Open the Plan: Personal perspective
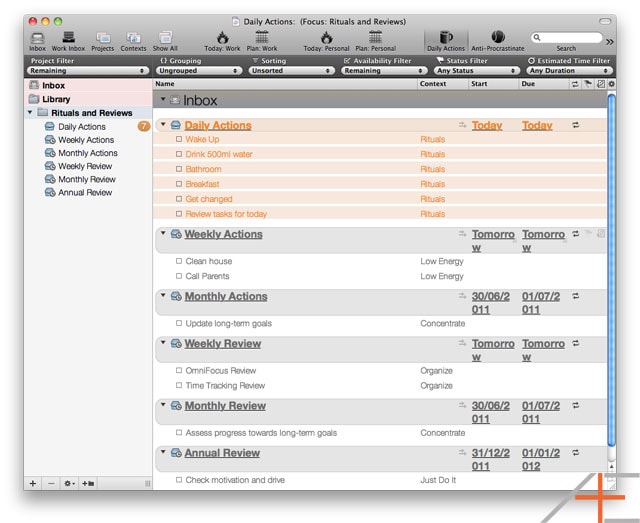Viewport: 640px width, 523px height. 376,42
